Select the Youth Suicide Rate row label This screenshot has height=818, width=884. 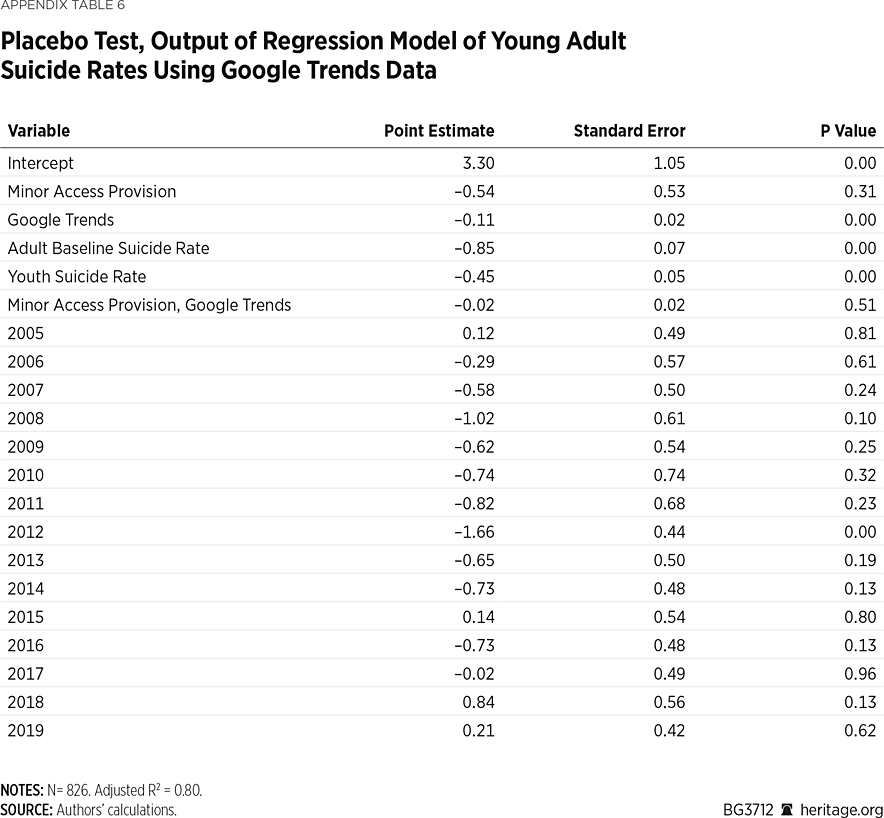coord(77,276)
